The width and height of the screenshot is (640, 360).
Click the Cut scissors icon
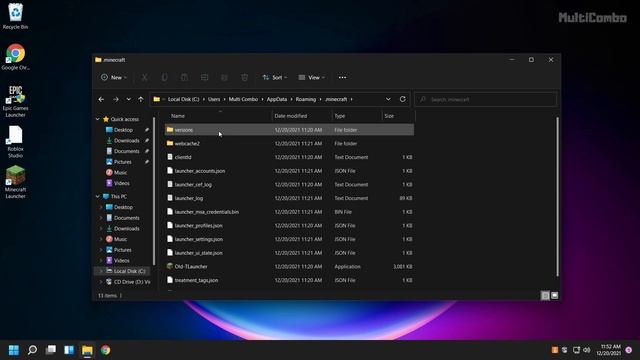tap(144, 77)
